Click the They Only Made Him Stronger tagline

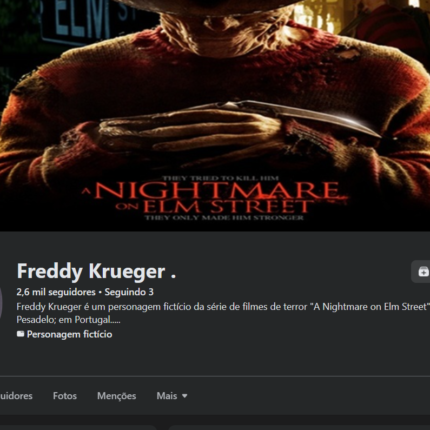pos(224,218)
